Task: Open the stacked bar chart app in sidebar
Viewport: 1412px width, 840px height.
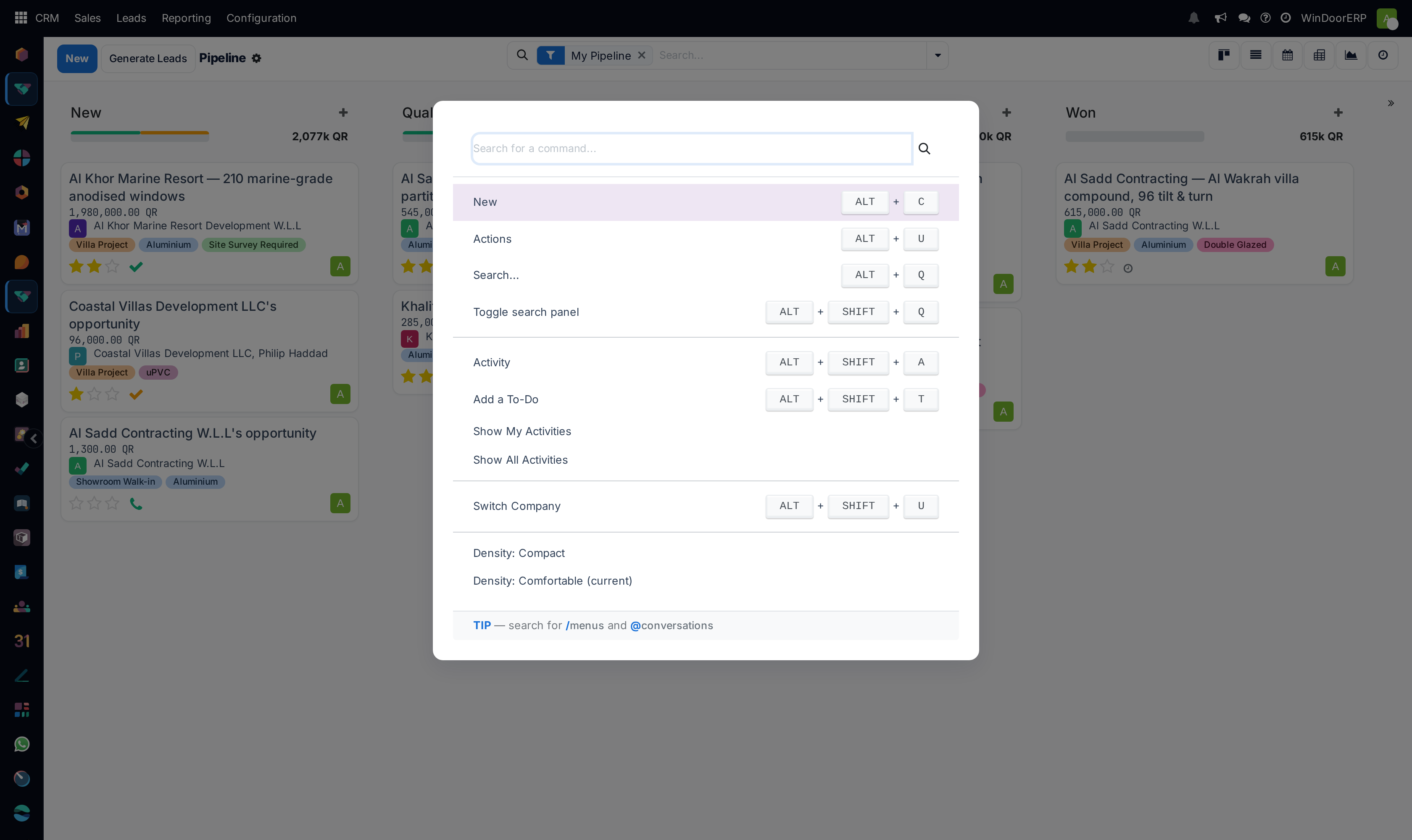Action: click(21, 331)
